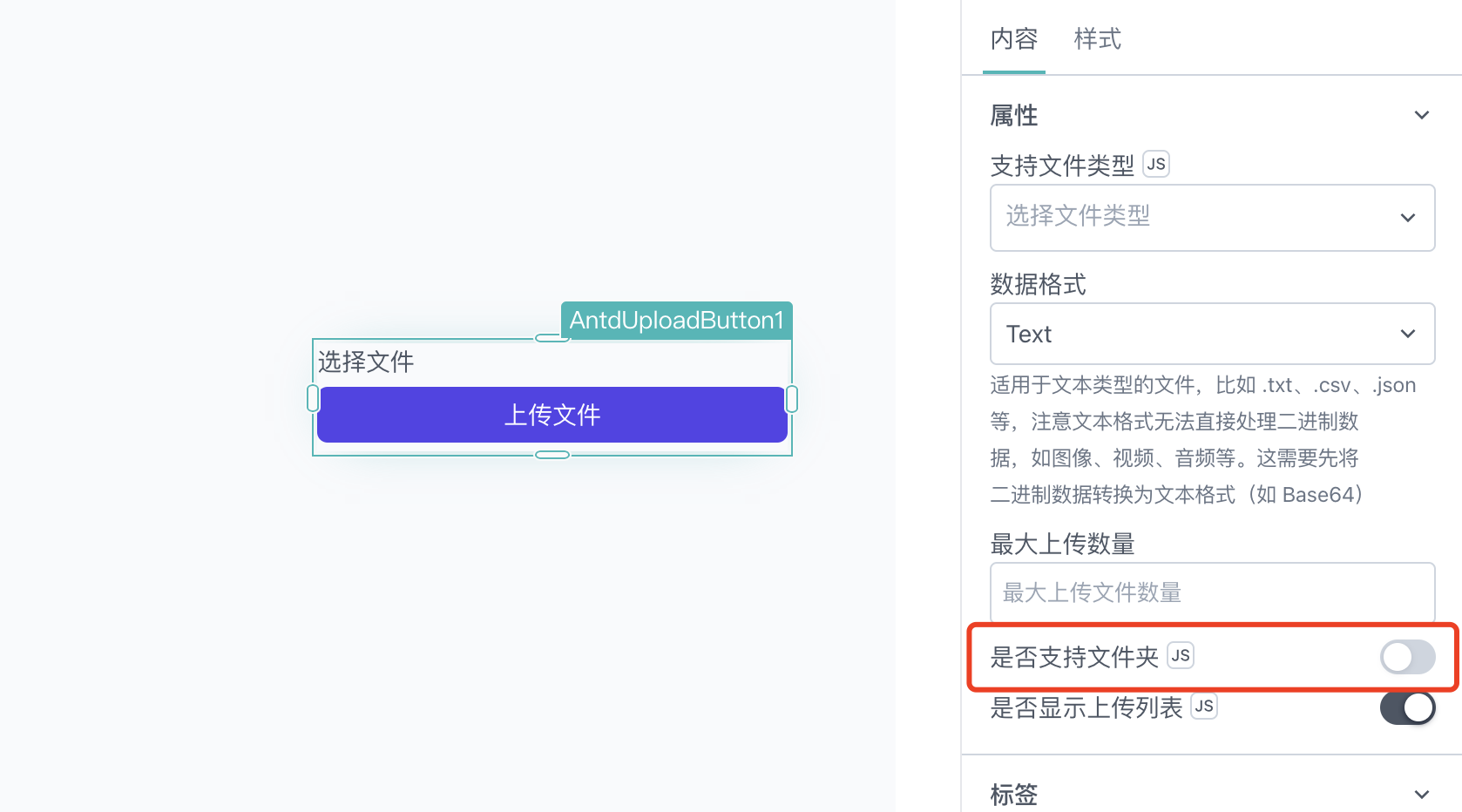Click JS icon beside 是否支持文件夹

pyautogui.click(x=1181, y=655)
